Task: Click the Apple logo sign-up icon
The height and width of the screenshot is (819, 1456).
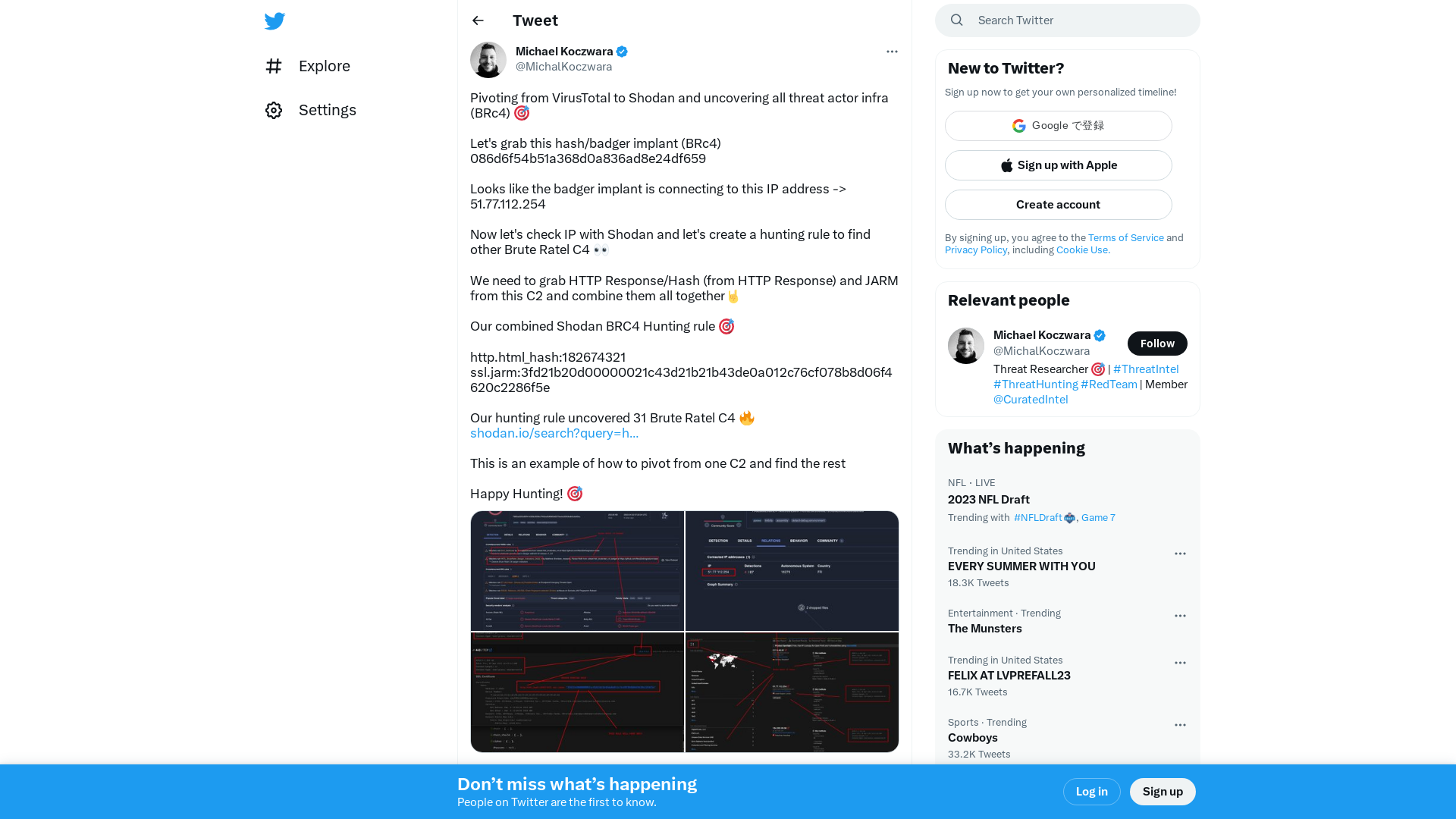Action: (1006, 165)
